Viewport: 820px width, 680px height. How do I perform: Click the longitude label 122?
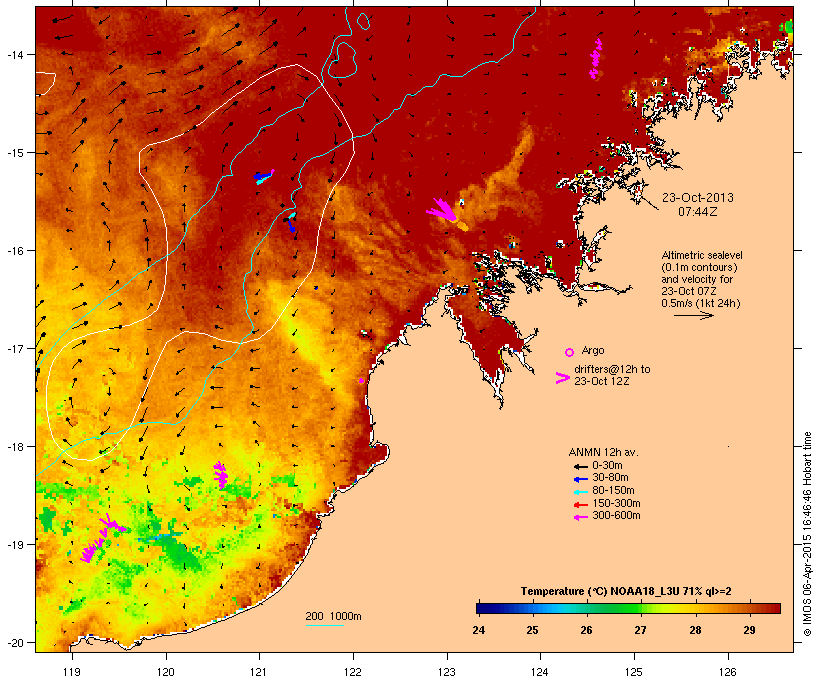pyautogui.click(x=353, y=672)
